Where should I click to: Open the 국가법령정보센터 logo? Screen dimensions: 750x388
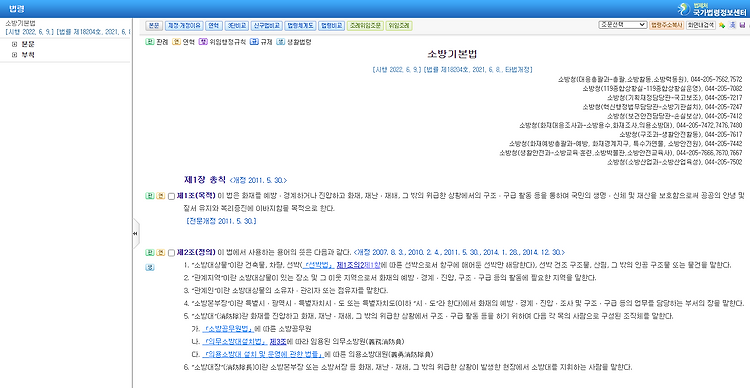tap(712, 9)
